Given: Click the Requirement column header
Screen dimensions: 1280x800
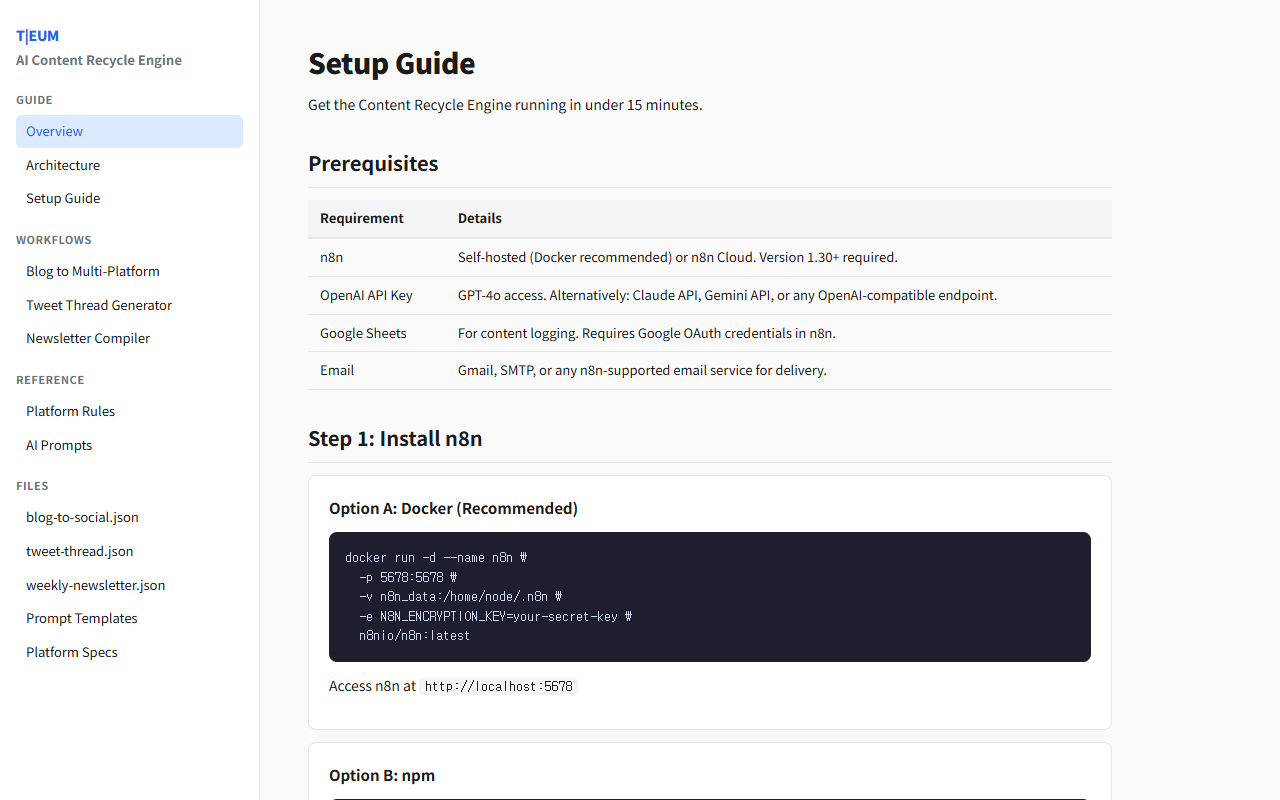Looking at the screenshot, I should [362, 218].
